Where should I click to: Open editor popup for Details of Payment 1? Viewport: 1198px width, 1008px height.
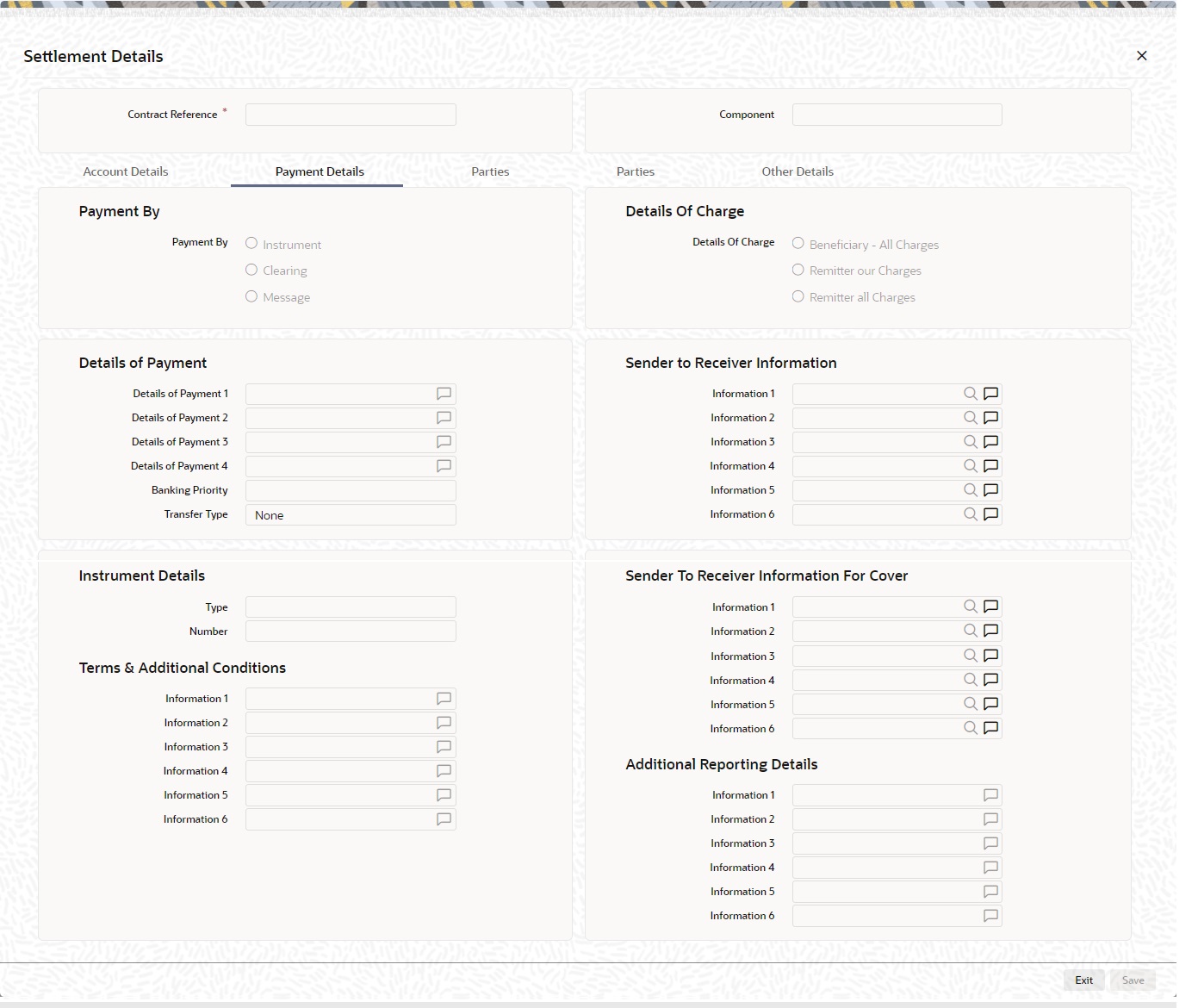(444, 394)
